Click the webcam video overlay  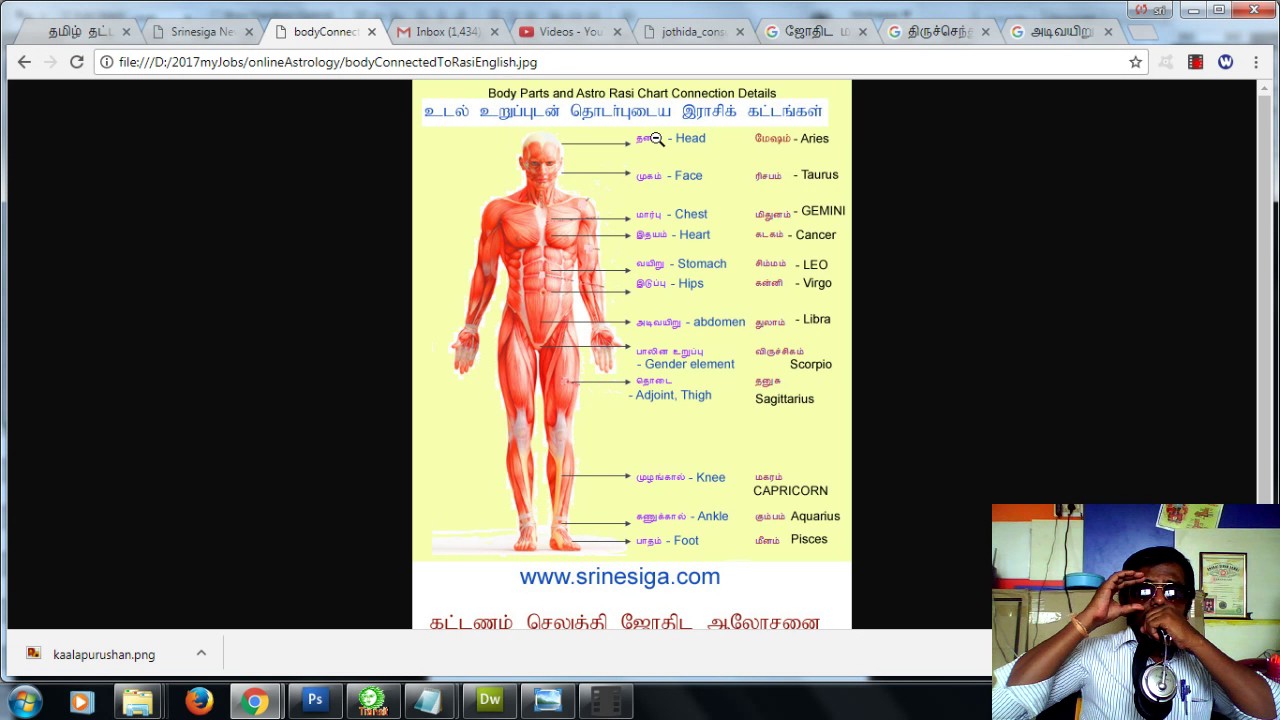click(x=1135, y=611)
